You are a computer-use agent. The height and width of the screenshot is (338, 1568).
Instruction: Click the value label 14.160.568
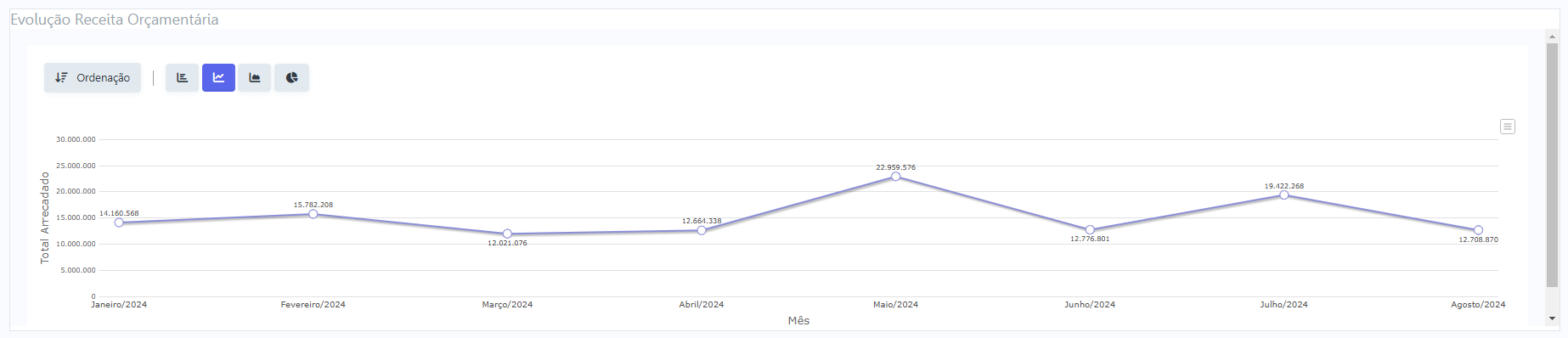tap(119, 213)
